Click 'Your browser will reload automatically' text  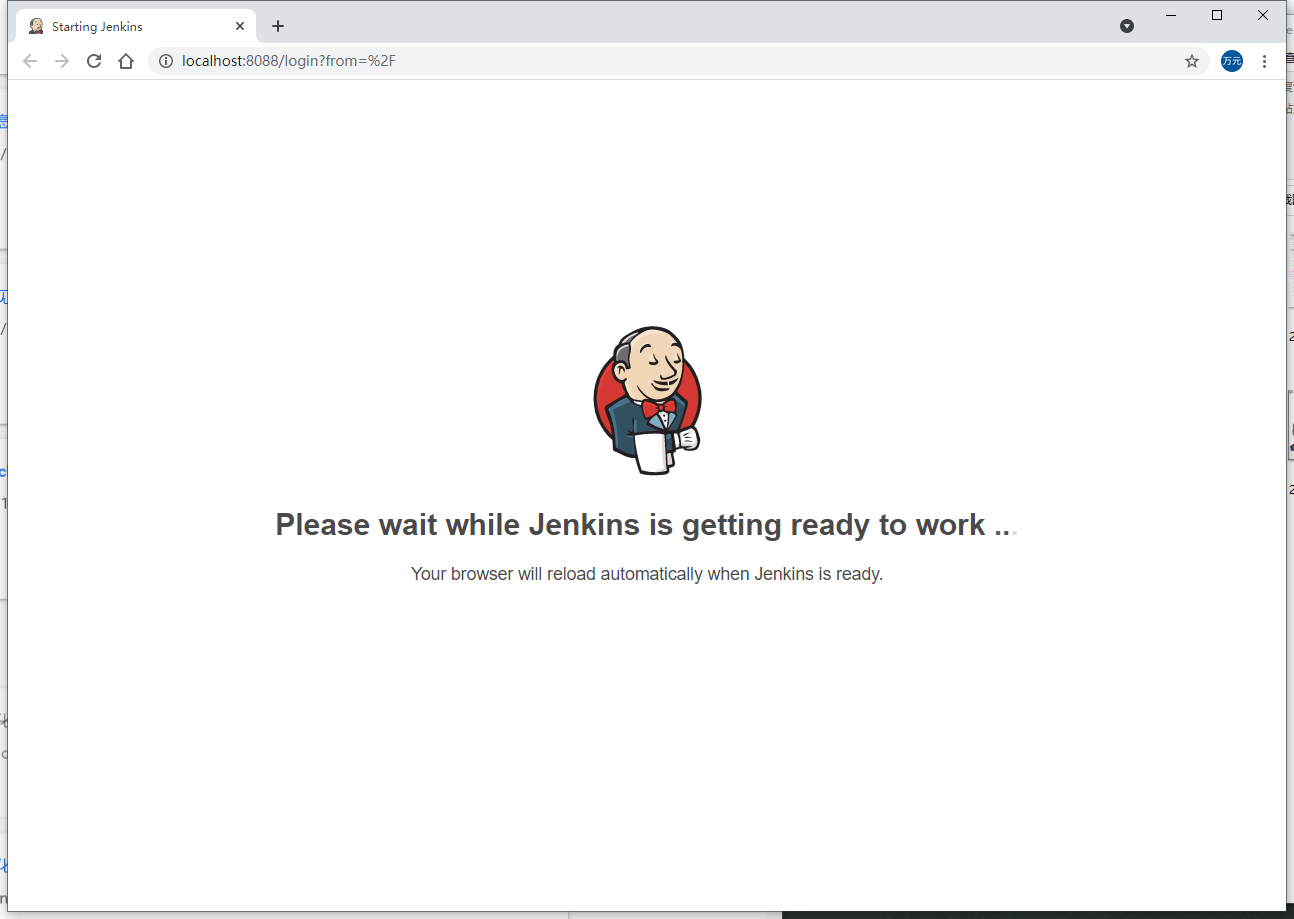pyautogui.click(x=647, y=574)
